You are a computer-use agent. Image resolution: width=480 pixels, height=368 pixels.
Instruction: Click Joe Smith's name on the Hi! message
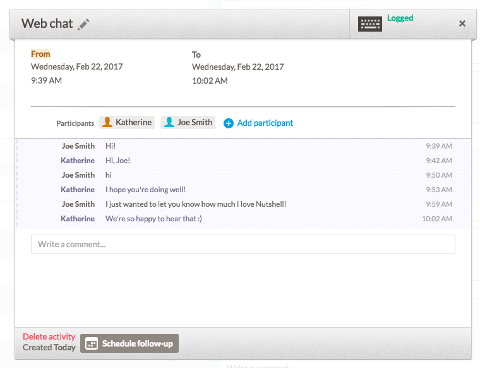click(78, 146)
